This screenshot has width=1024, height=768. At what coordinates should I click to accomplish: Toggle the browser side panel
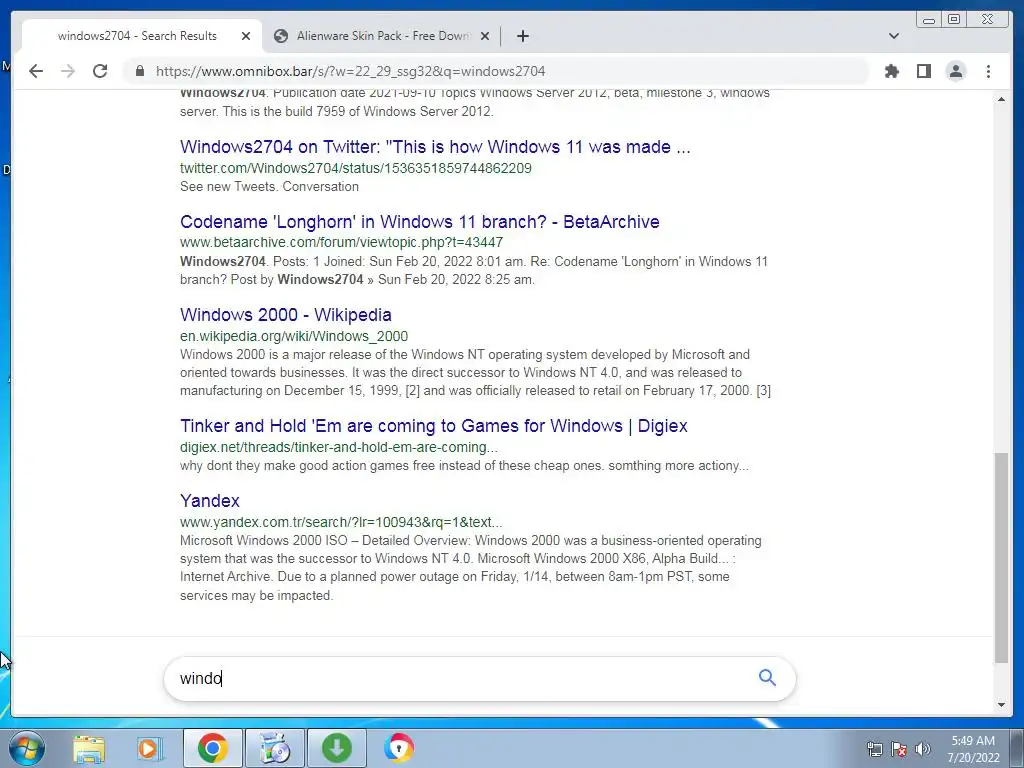coord(923,71)
